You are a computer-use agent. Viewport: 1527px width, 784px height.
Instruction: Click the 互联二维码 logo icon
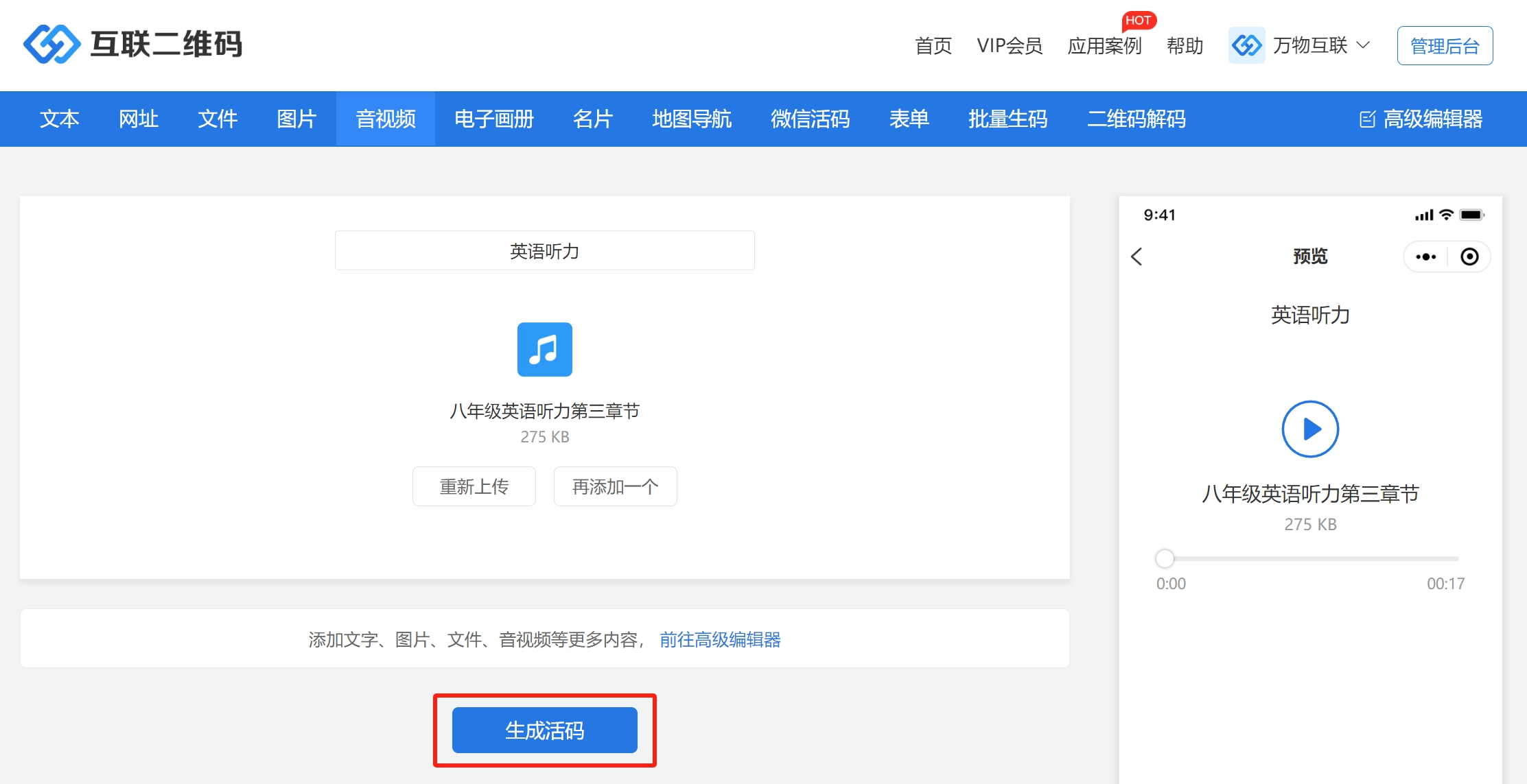[51, 45]
